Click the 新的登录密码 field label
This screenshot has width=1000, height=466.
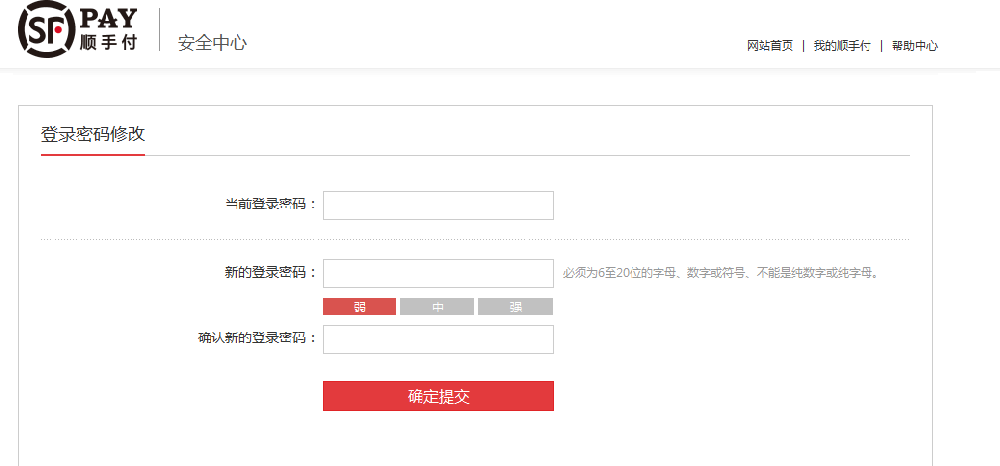coord(271,273)
